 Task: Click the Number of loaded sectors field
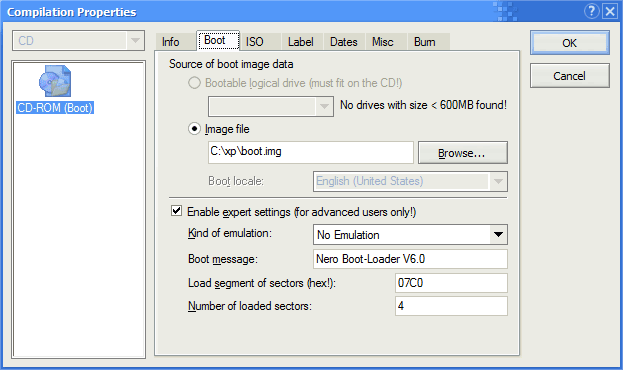pos(451,306)
